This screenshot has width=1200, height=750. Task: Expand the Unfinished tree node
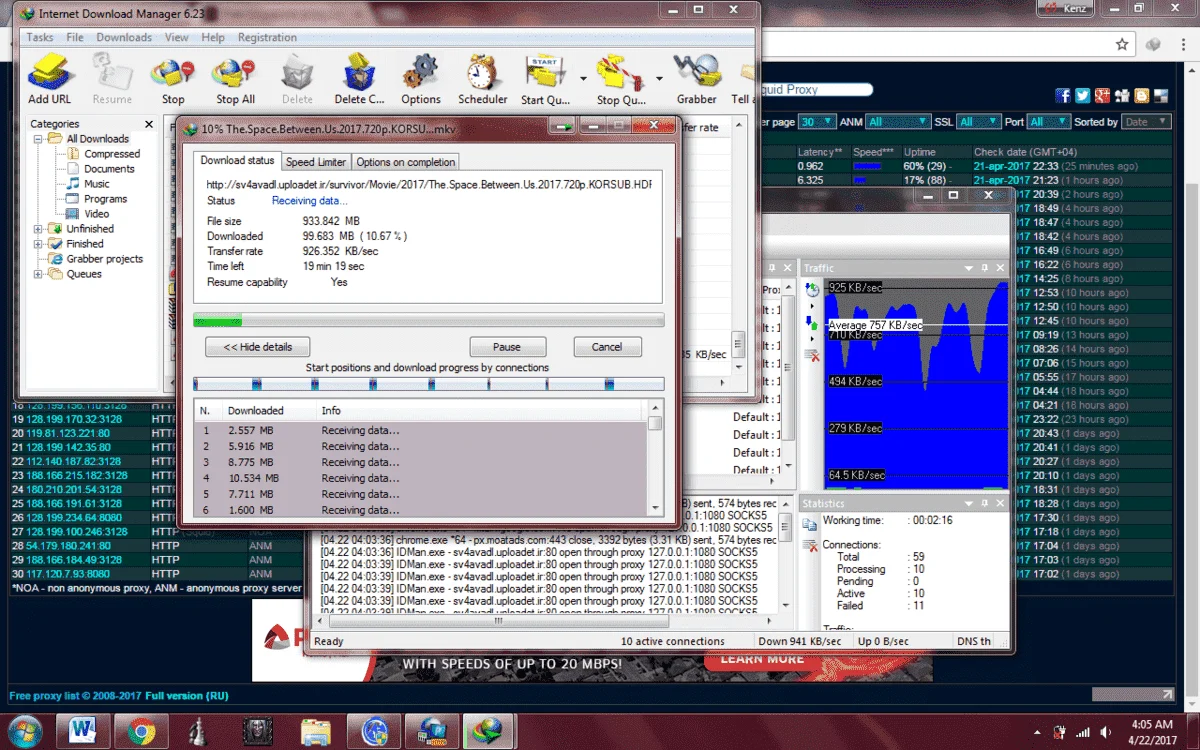[38, 229]
